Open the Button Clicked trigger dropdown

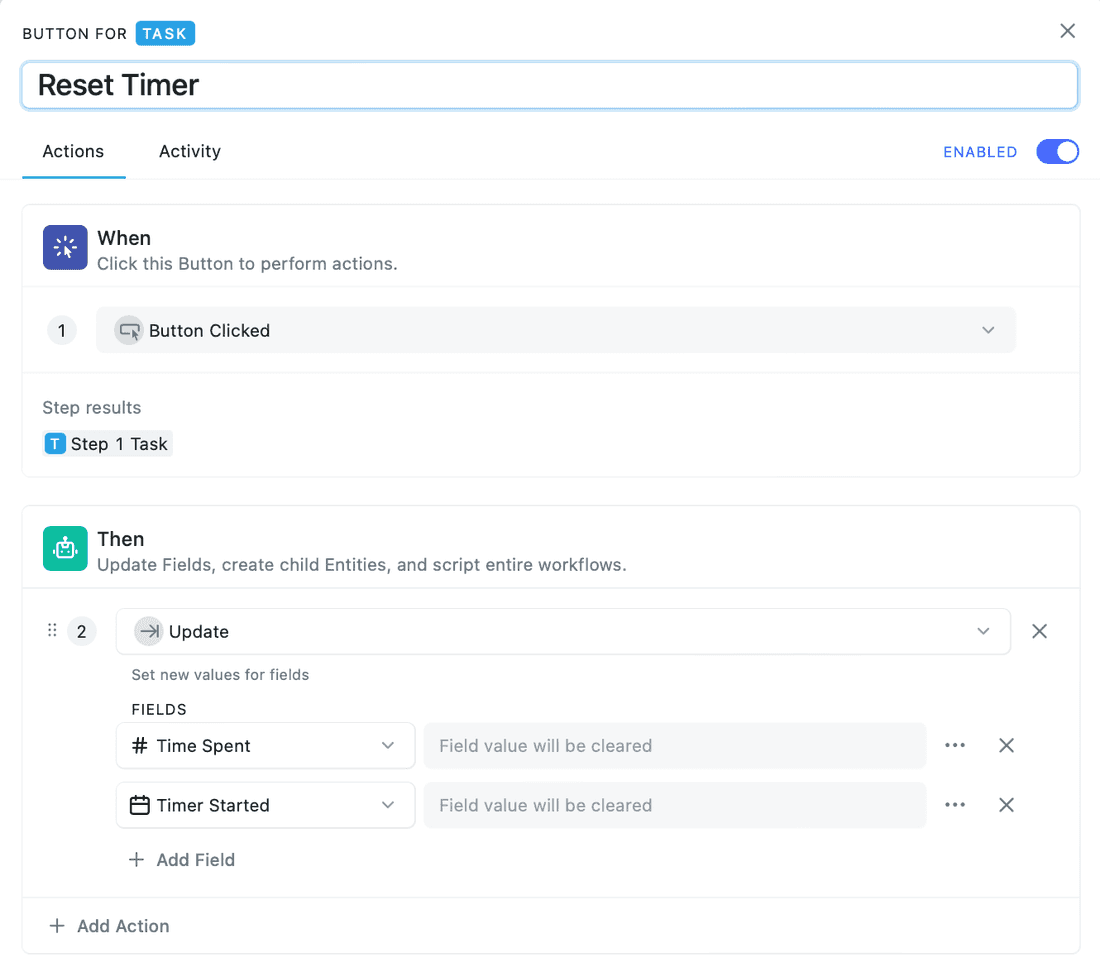click(555, 330)
